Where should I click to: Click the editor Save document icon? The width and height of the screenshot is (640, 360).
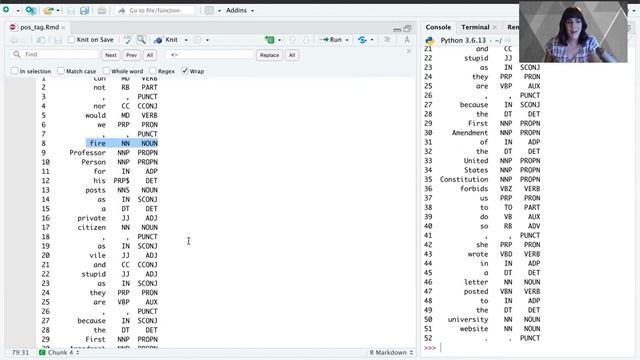(x=58, y=40)
